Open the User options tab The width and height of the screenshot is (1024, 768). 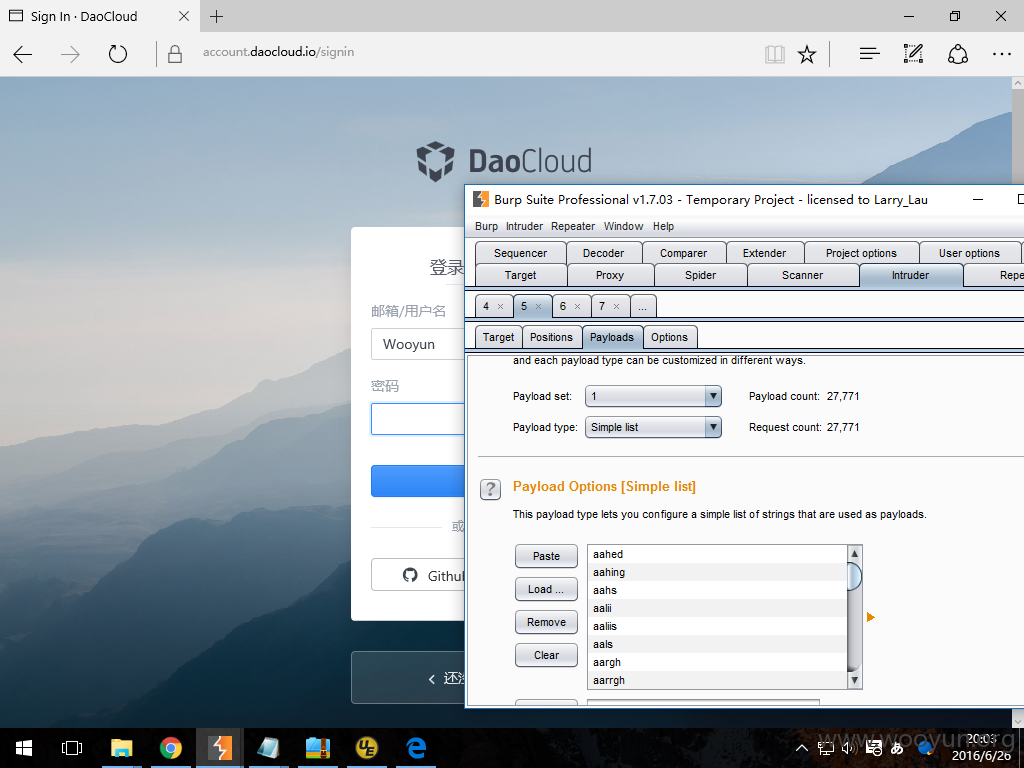[969, 253]
